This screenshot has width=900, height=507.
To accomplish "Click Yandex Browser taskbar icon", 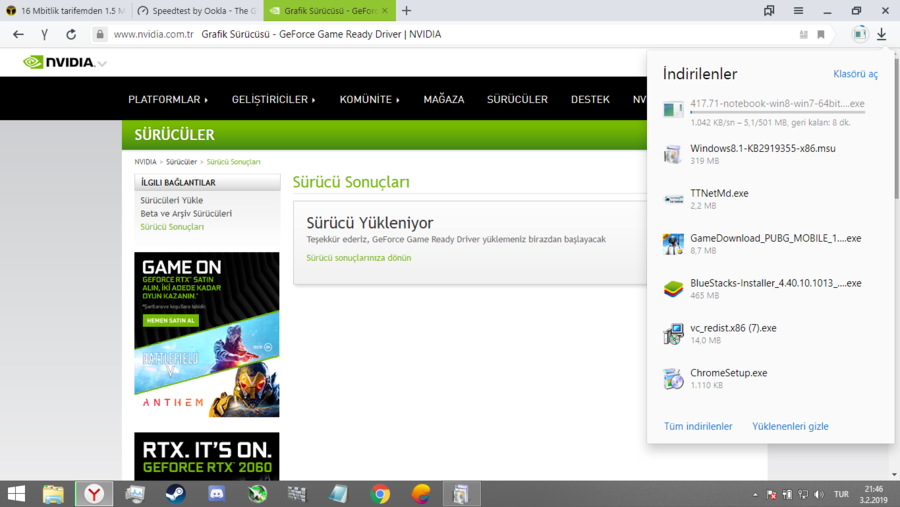I will (94, 494).
